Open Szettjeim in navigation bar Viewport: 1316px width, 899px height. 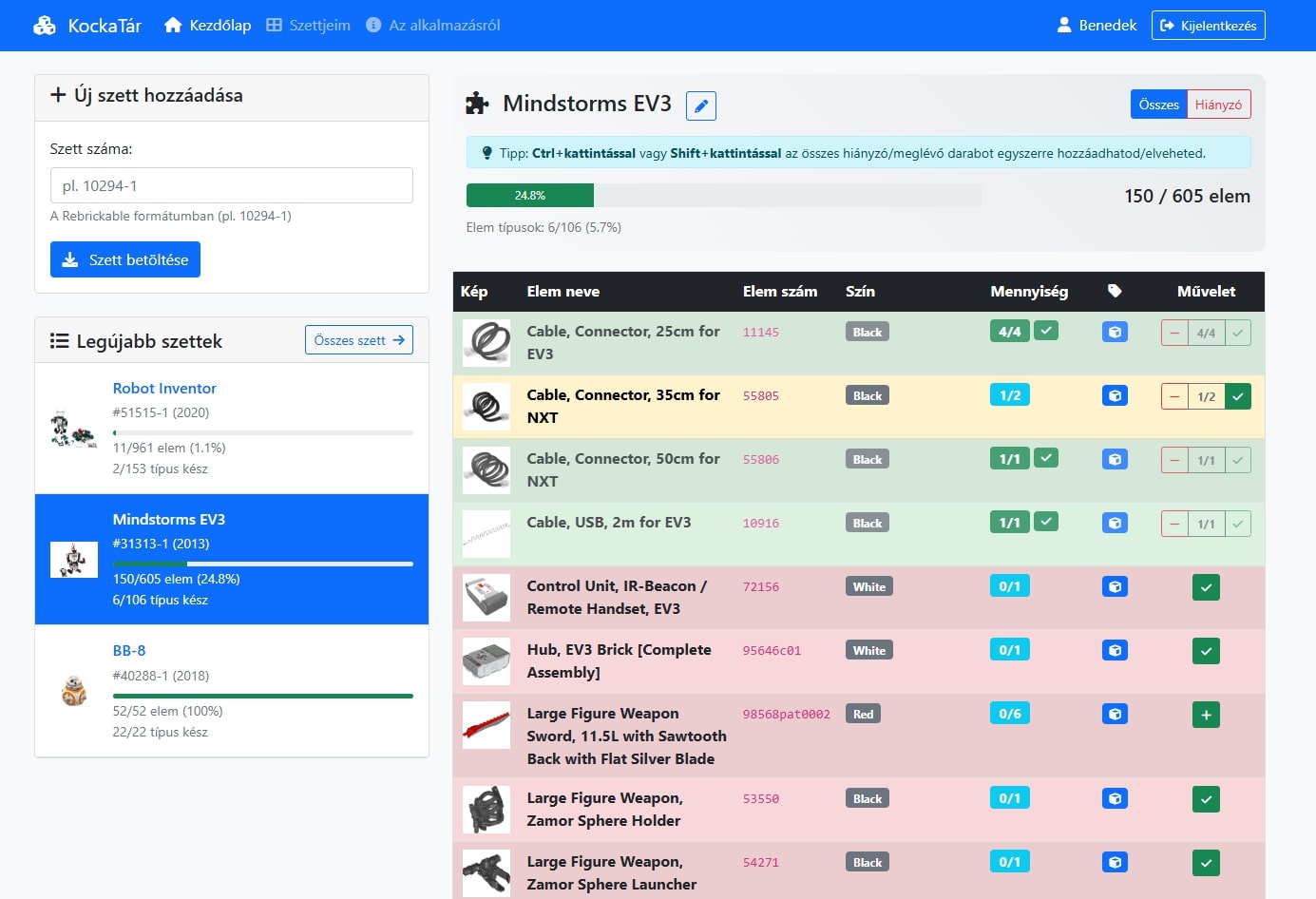pyautogui.click(x=308, y=26)
